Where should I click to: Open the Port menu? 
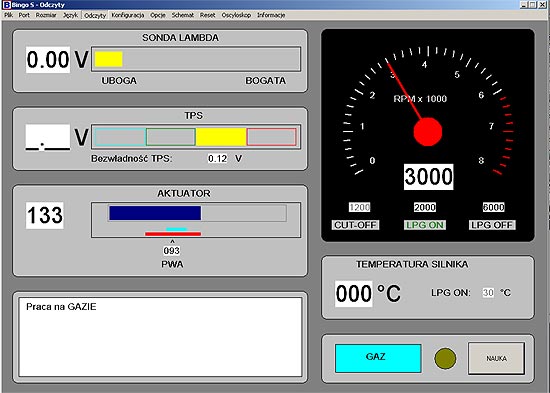click(x=24, y=15)
